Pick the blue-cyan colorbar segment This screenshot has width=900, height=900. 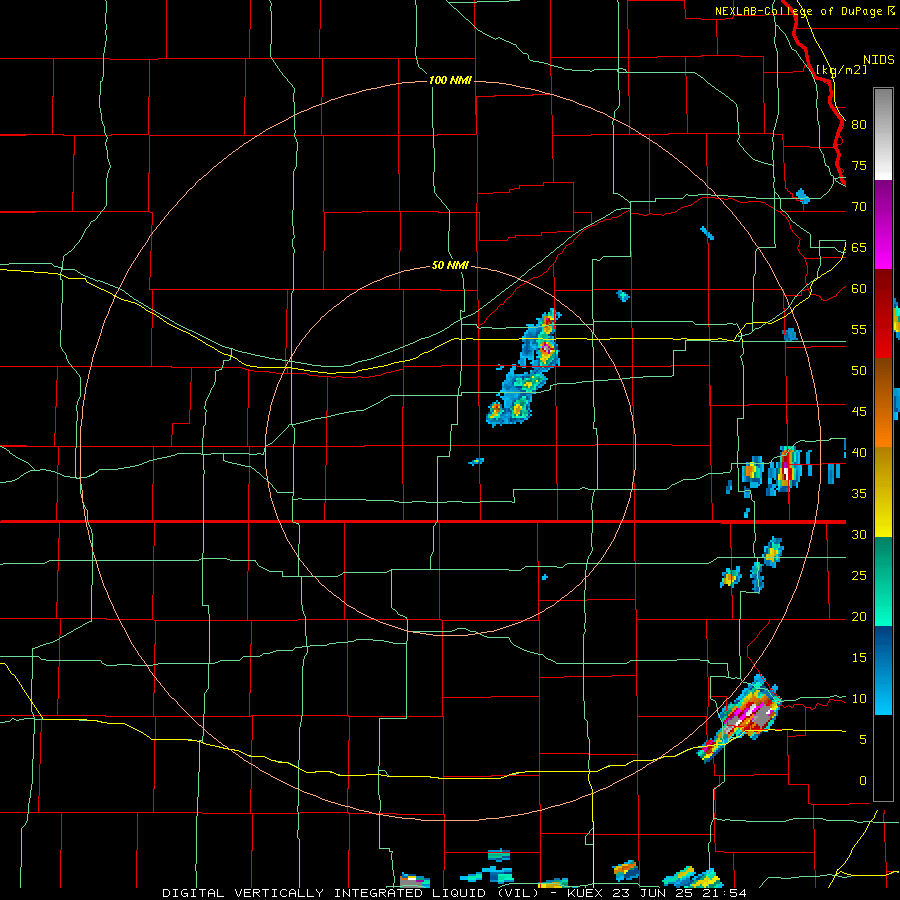point(883,670)
